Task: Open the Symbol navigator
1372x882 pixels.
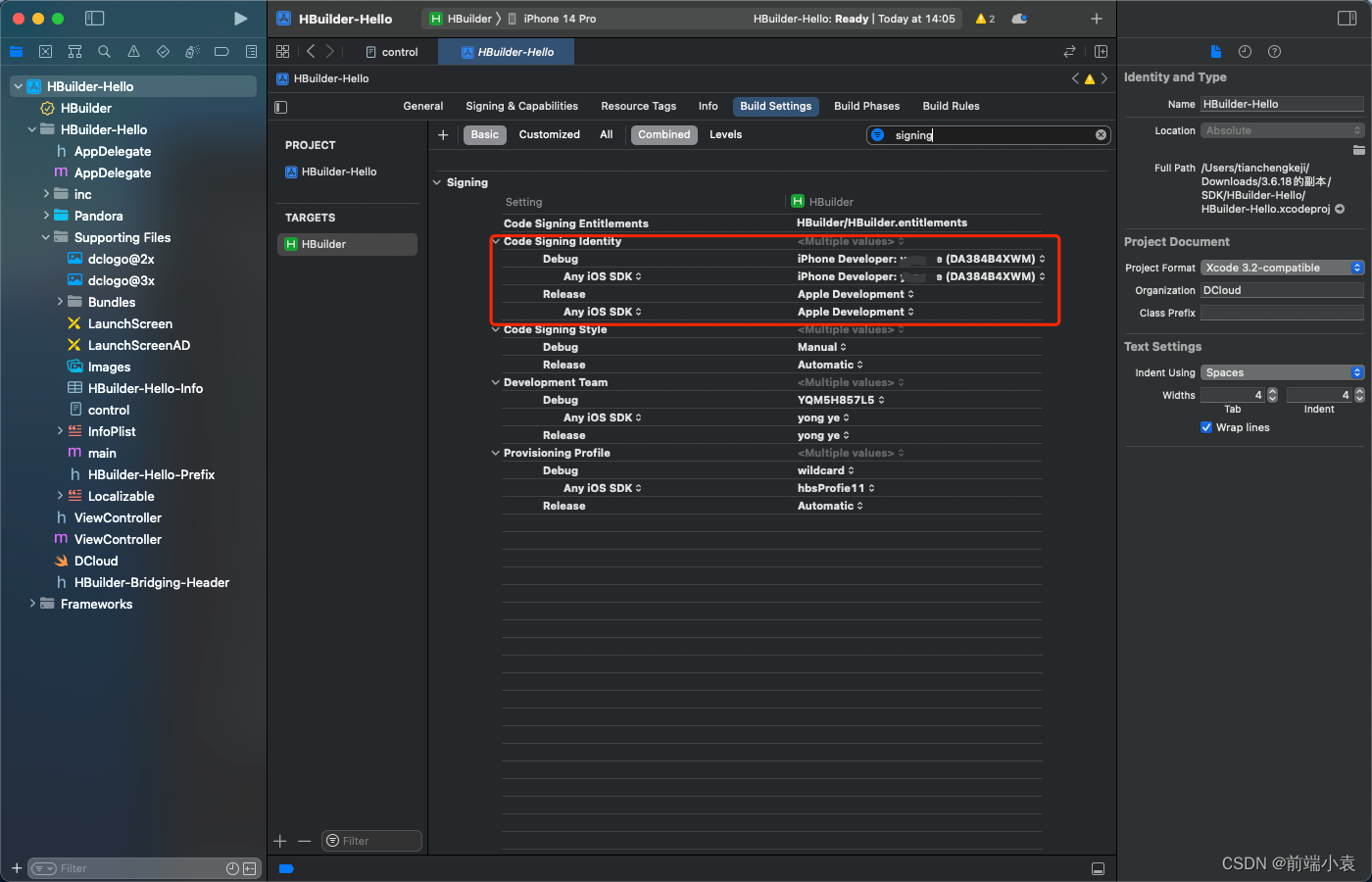Action: [74, 52]
